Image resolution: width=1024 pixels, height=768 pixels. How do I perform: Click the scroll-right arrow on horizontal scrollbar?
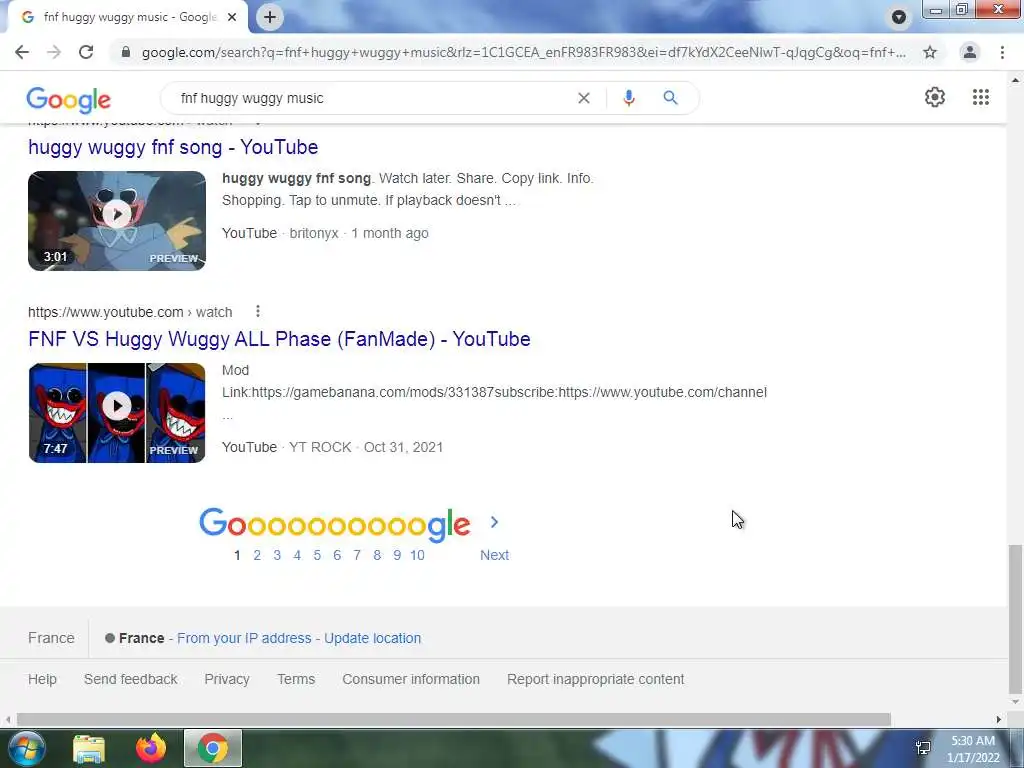999,720
